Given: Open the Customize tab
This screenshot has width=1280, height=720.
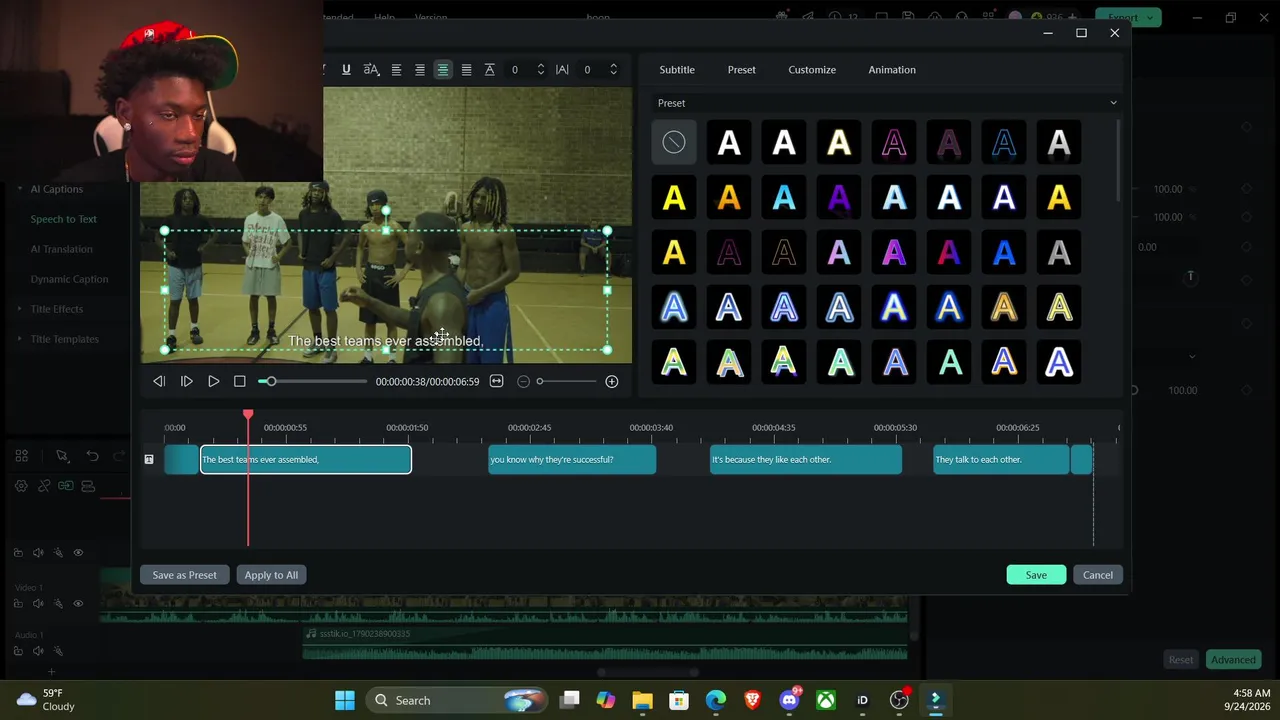Looking at the screenshot, I should point(812,70).
